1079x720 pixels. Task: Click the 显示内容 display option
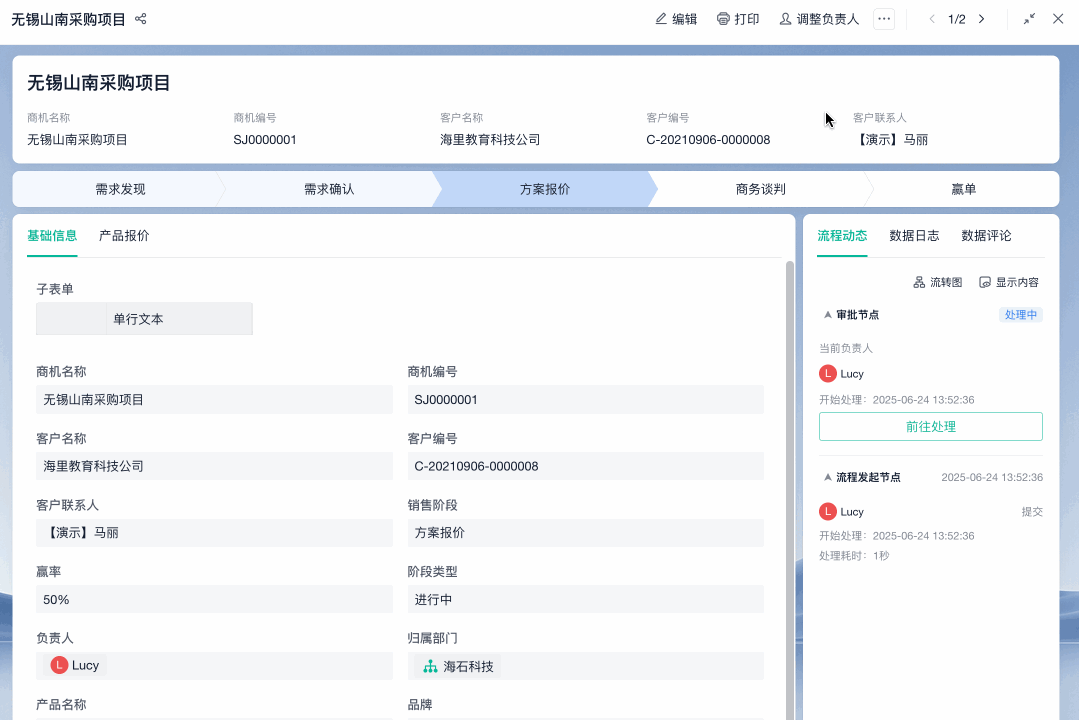(1009, 282)
